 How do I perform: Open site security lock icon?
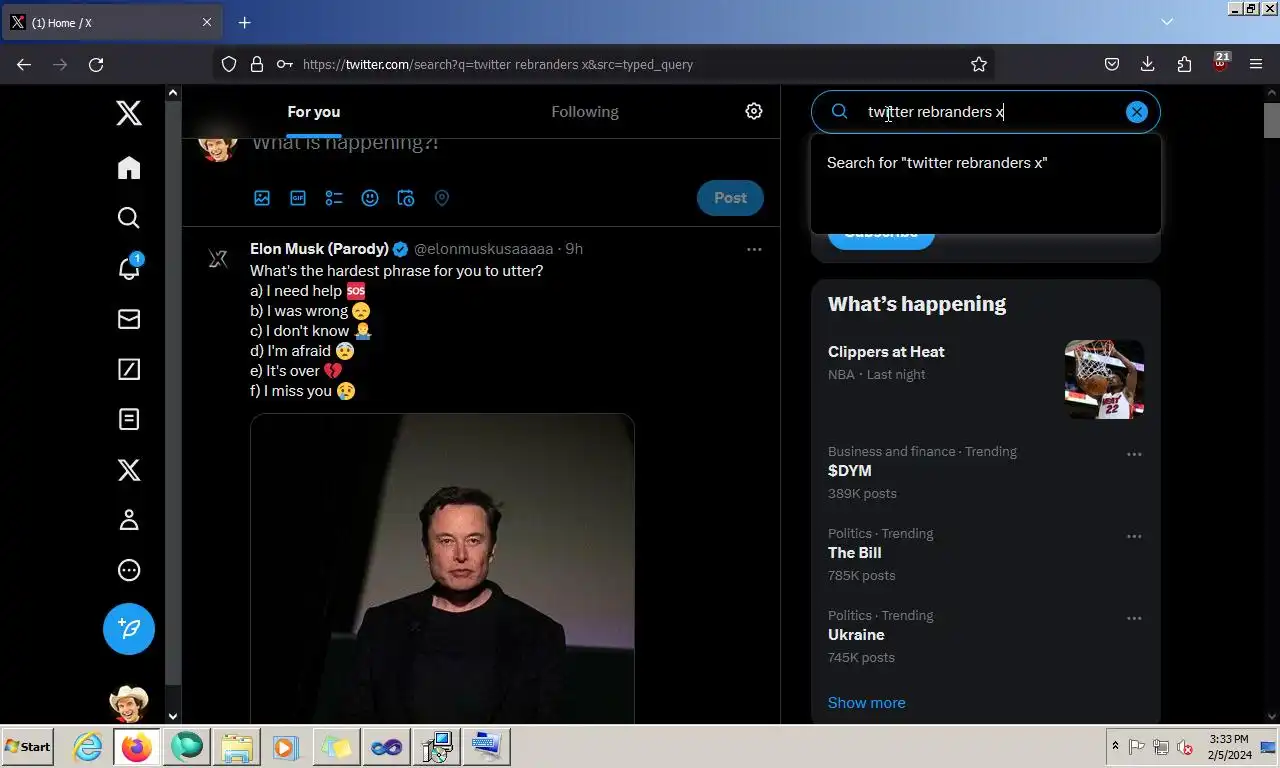click(x=257, y=64)
